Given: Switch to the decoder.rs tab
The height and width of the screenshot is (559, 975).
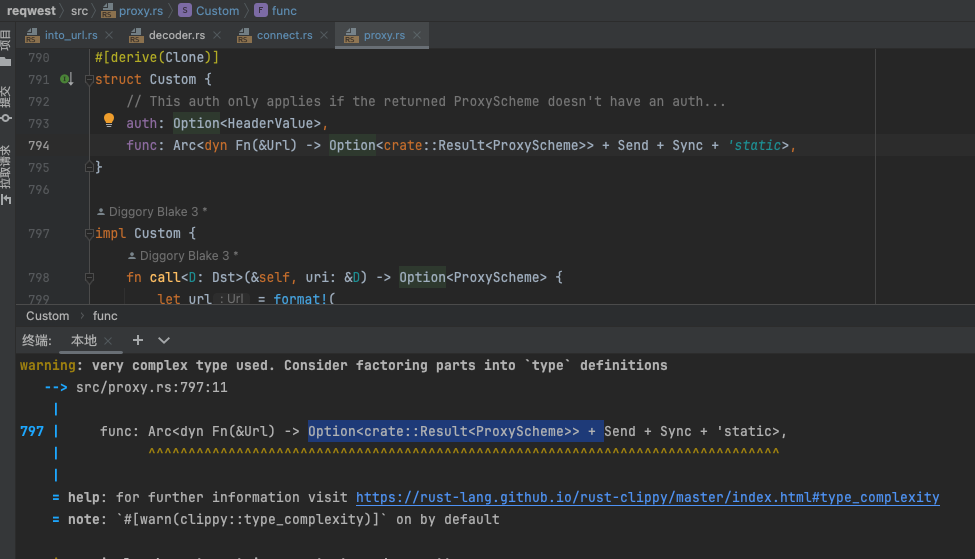Looking at the screenshot, I should pyautogui.click(x=176, y=36).
